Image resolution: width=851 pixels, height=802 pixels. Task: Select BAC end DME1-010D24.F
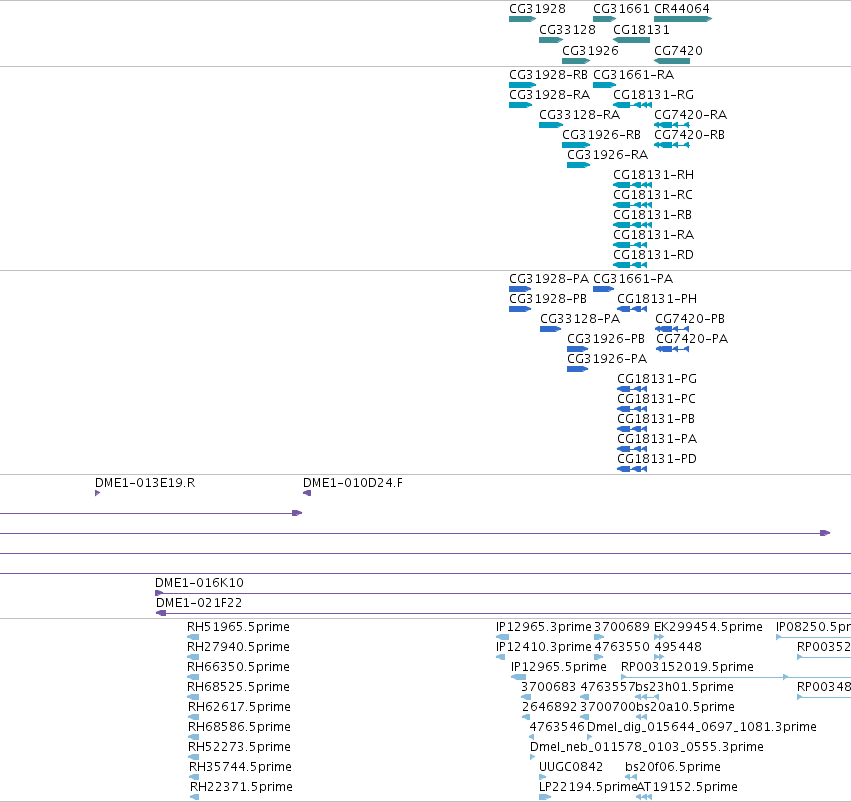[x=307, y=493]
